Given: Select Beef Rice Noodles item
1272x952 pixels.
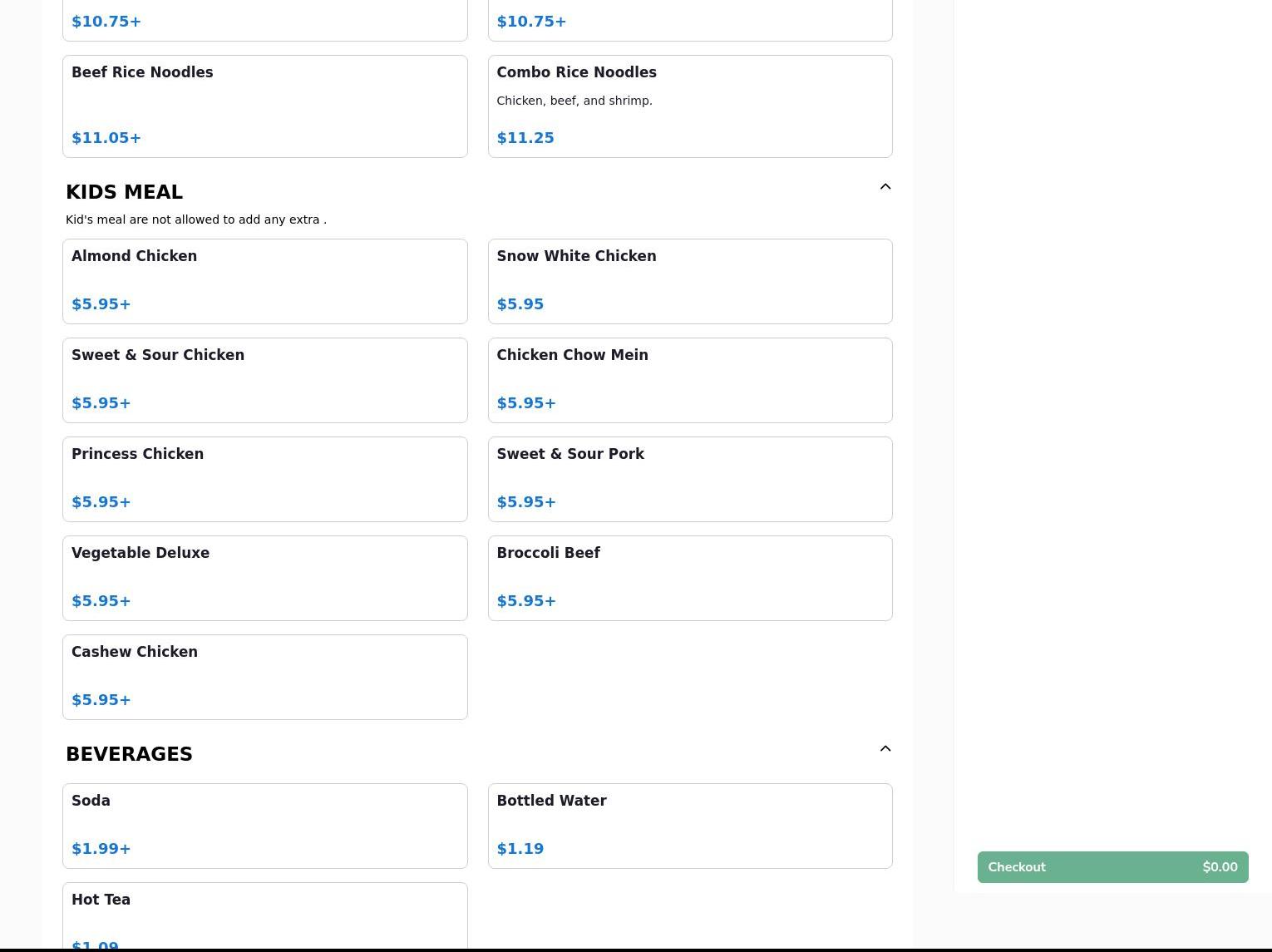Looking at the screenshot, I should click(264, 106).
